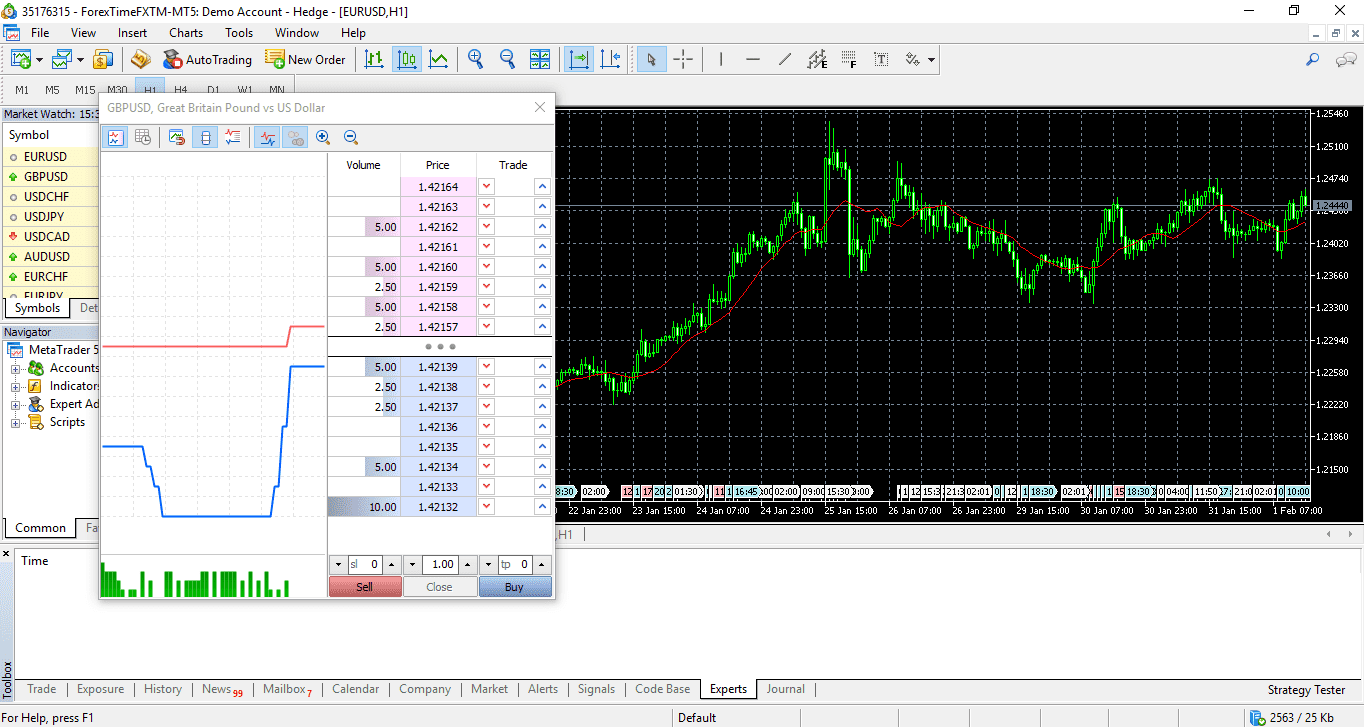The image size is (1364, 727).
Task: Open search using the magnifier icon
Action: [x=1313, y=60]
